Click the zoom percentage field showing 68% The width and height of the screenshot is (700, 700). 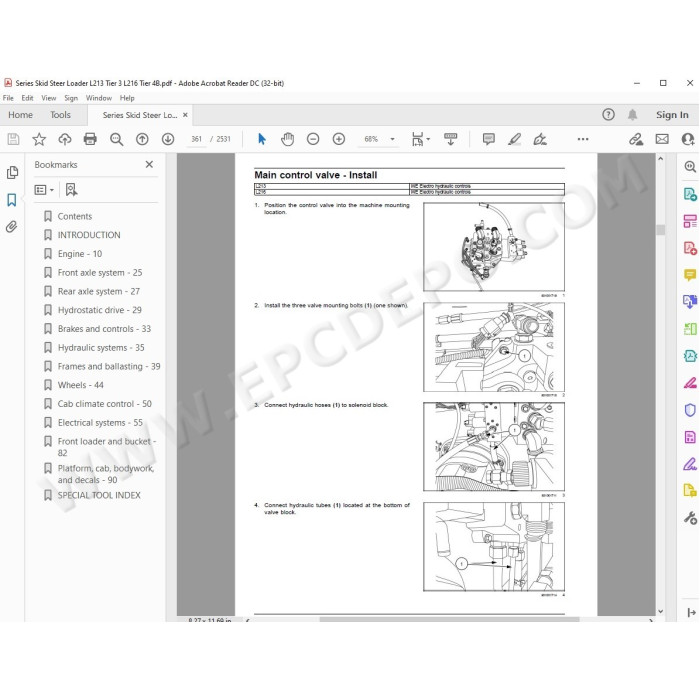pyautogui.click(x=371, y=139)
